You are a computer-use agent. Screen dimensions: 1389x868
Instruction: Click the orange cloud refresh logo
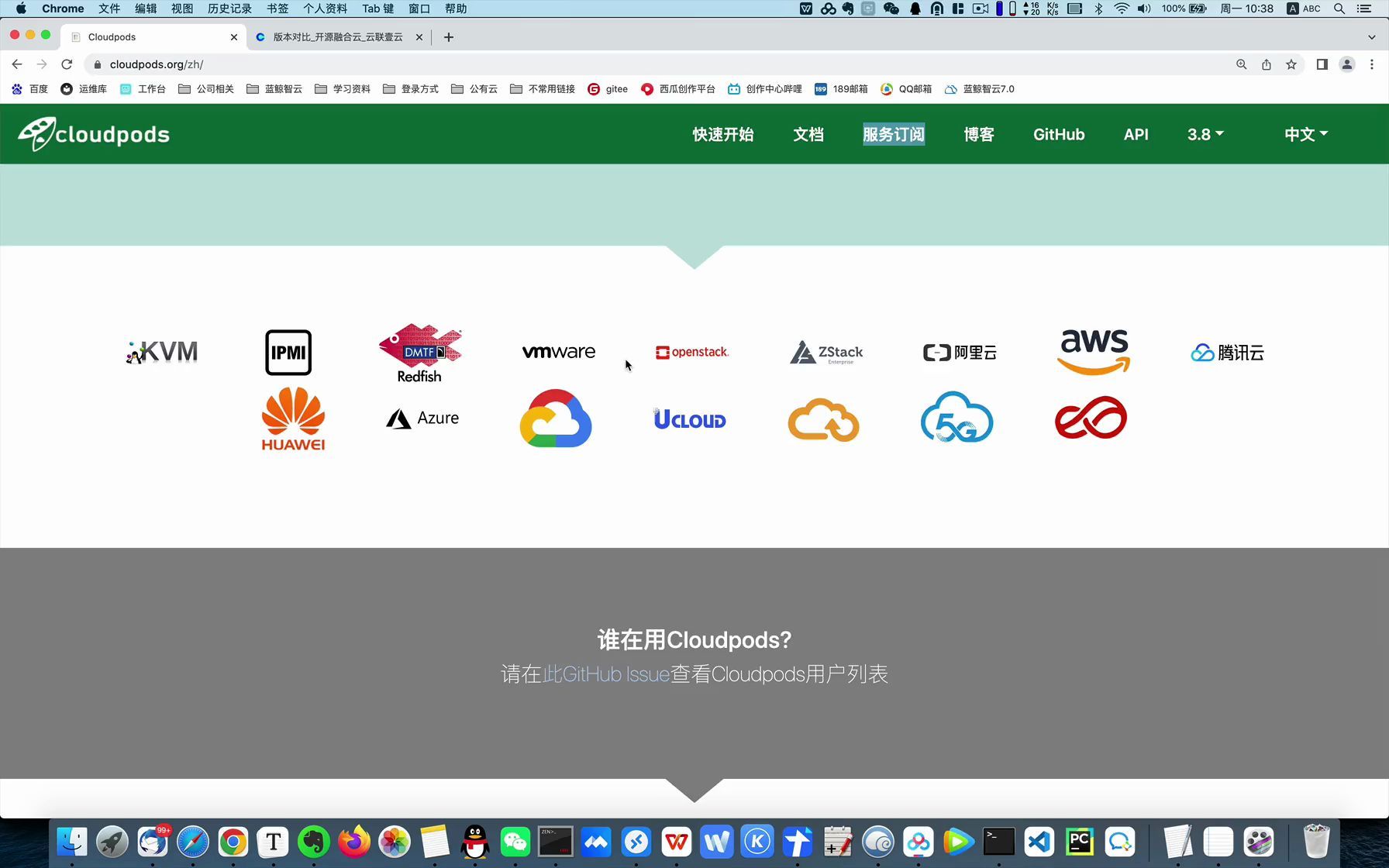(x=824, y=419)
